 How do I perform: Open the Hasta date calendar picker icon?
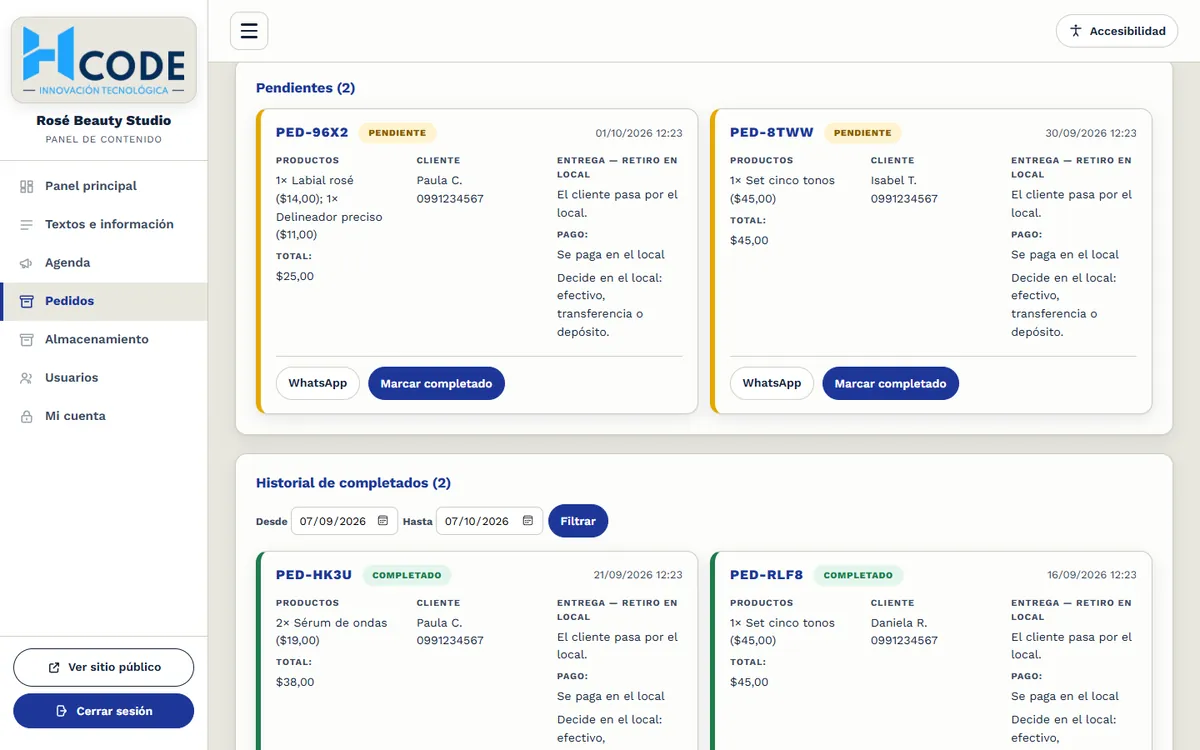click(528, 521)
